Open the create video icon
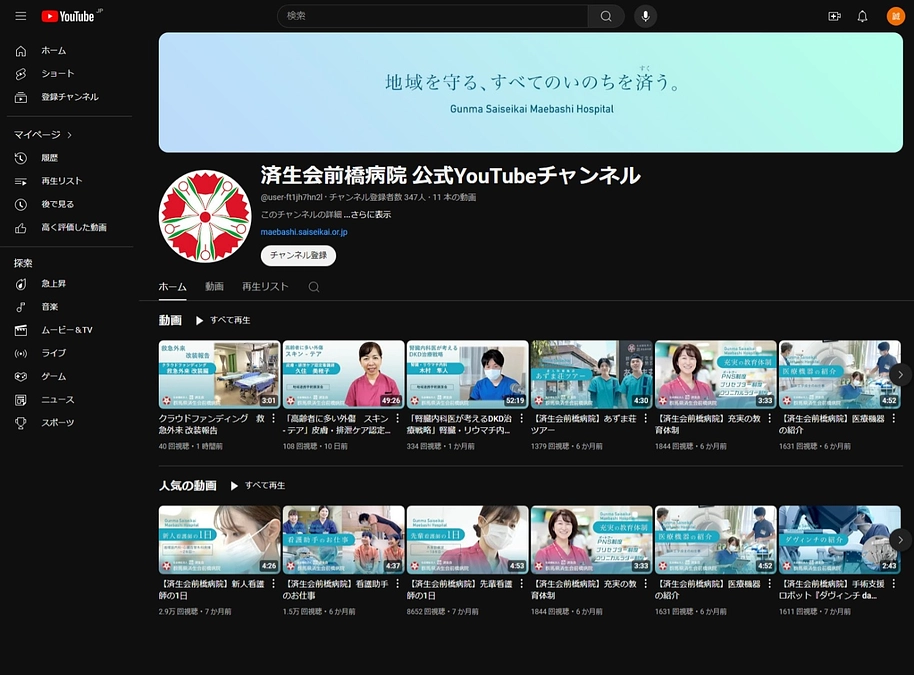Screen dimensions: 914x675 834,16
